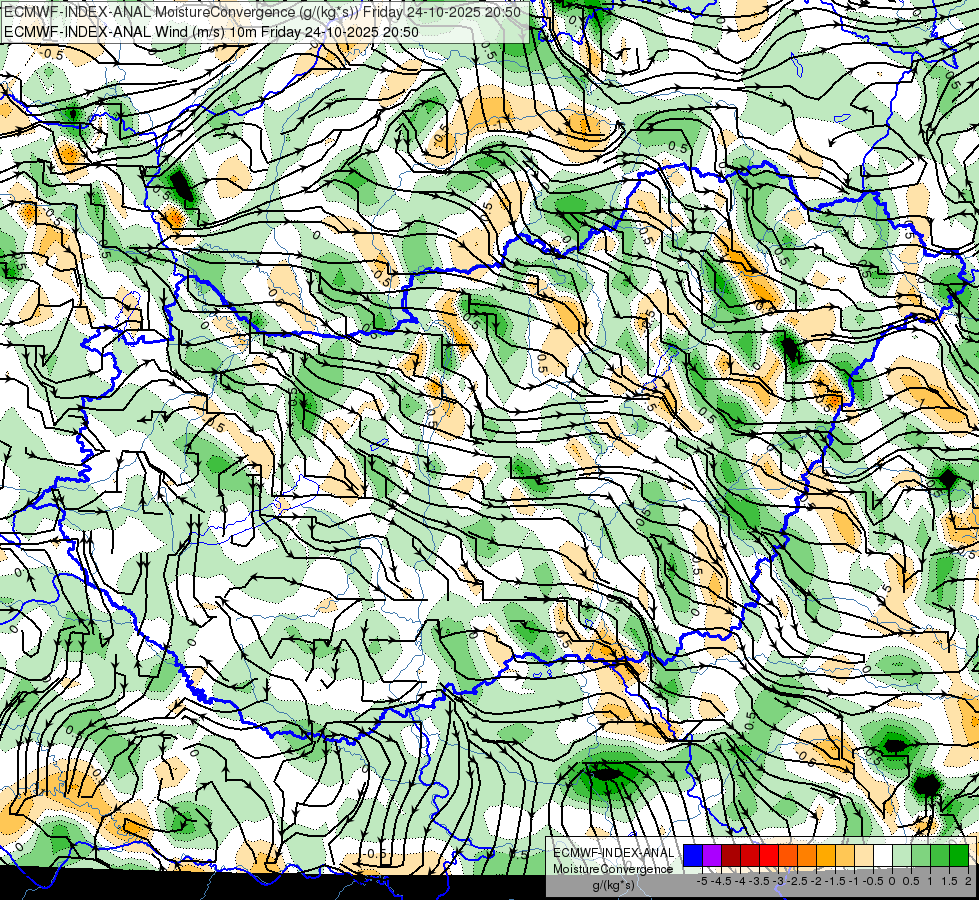Click the Wind (m/s) 10m title line
This screenshot has height=900, width=979.
point(211,32)
